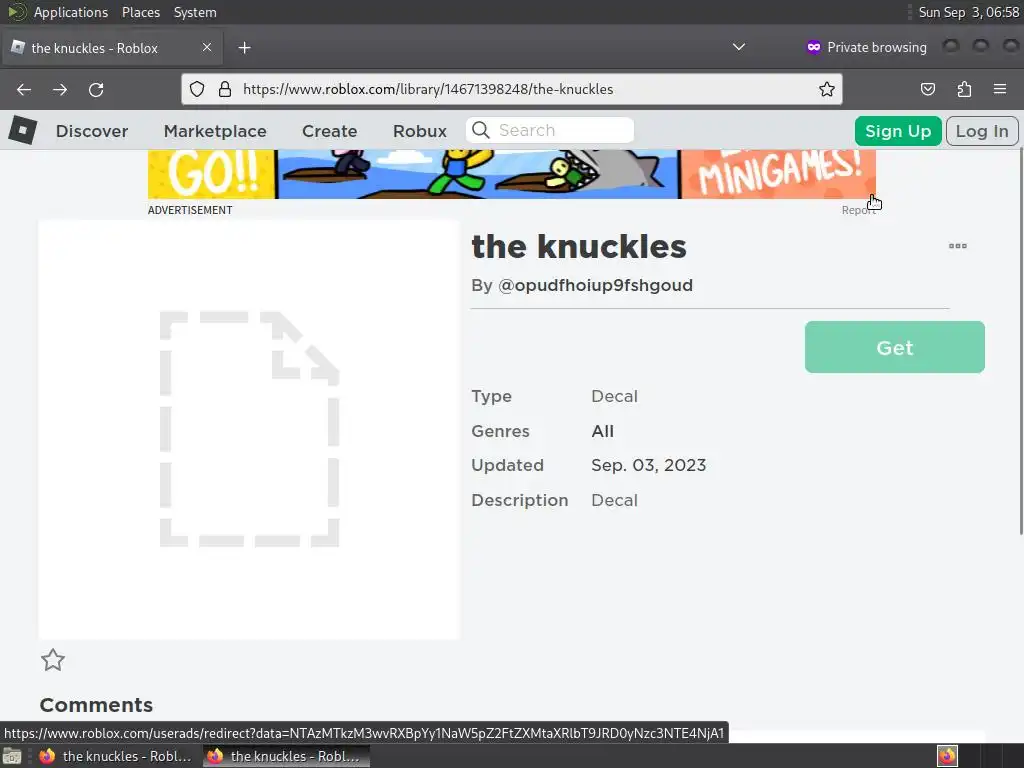Click the Report link under the ad
This screenshot has width=1024, height=768.
pos(858,210)
